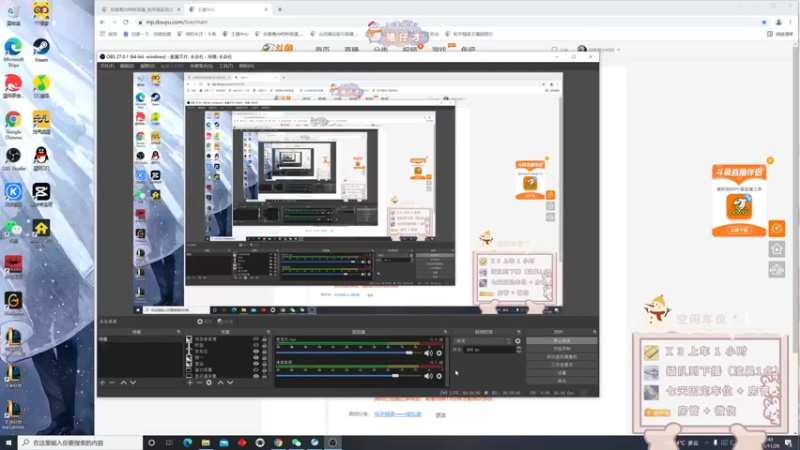Mute the 桌面音频 channel speaker icon
Image resolution: width=800 pixels, height=450 pixels.
pyautogui.click(x=428, y=376)
